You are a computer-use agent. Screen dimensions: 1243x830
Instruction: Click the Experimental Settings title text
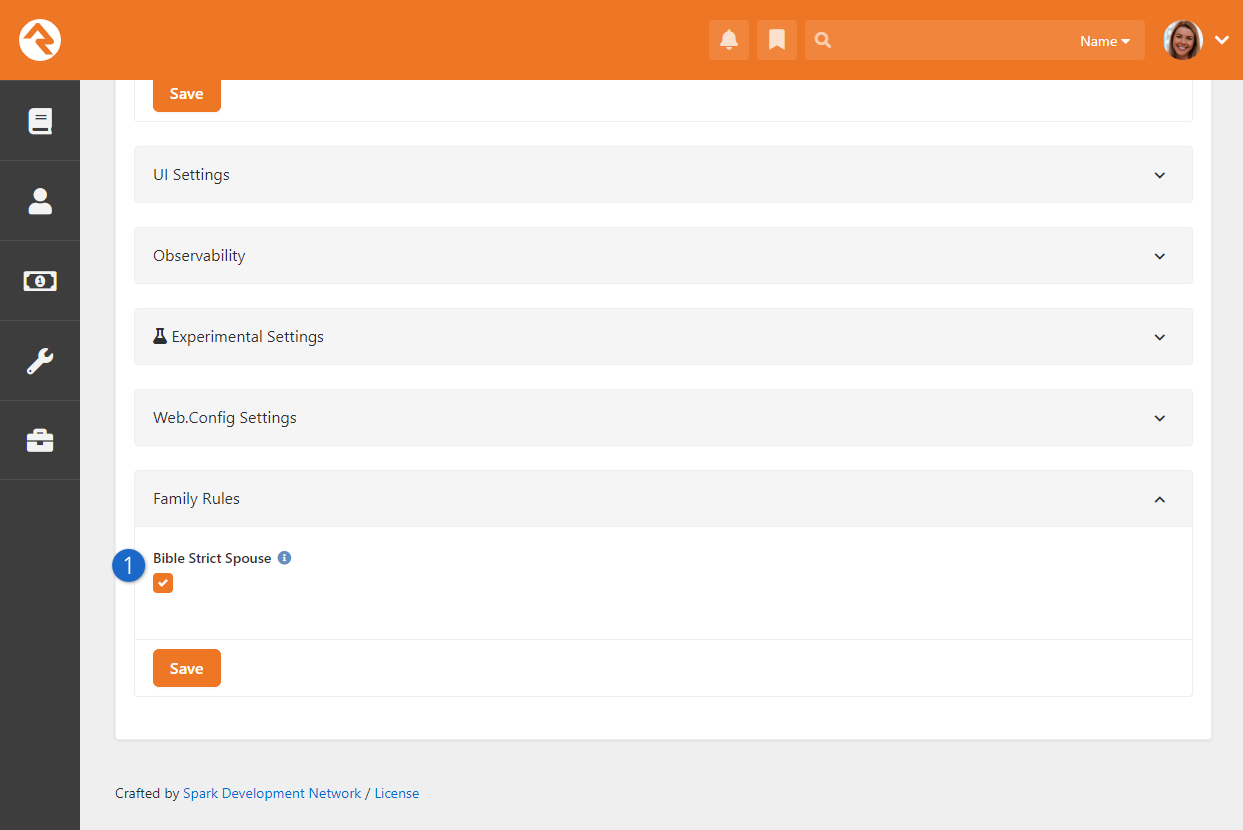(x=248, y=336)
